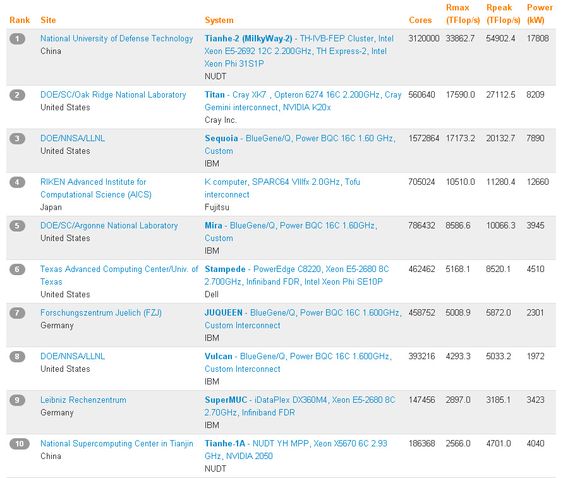
Task: Open Texas Advanced Computing Center site link
Action: pos(119,275)
